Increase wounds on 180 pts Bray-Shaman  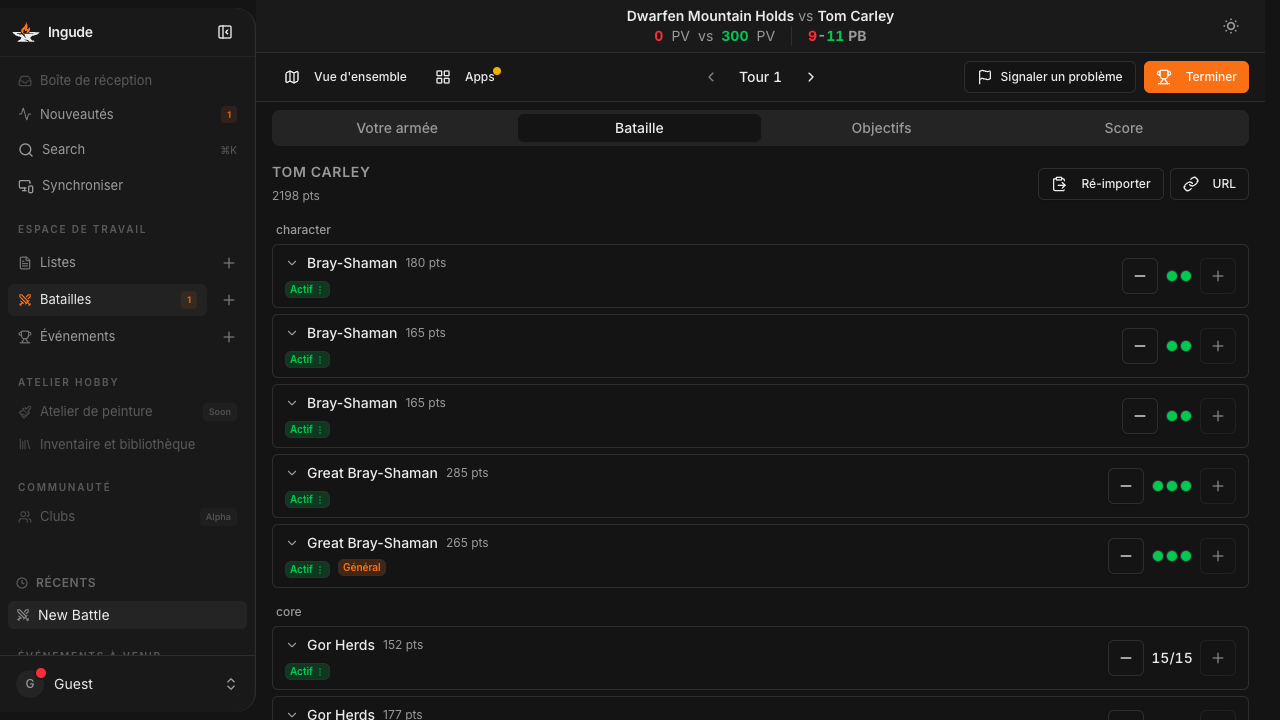click(1218, 276)
